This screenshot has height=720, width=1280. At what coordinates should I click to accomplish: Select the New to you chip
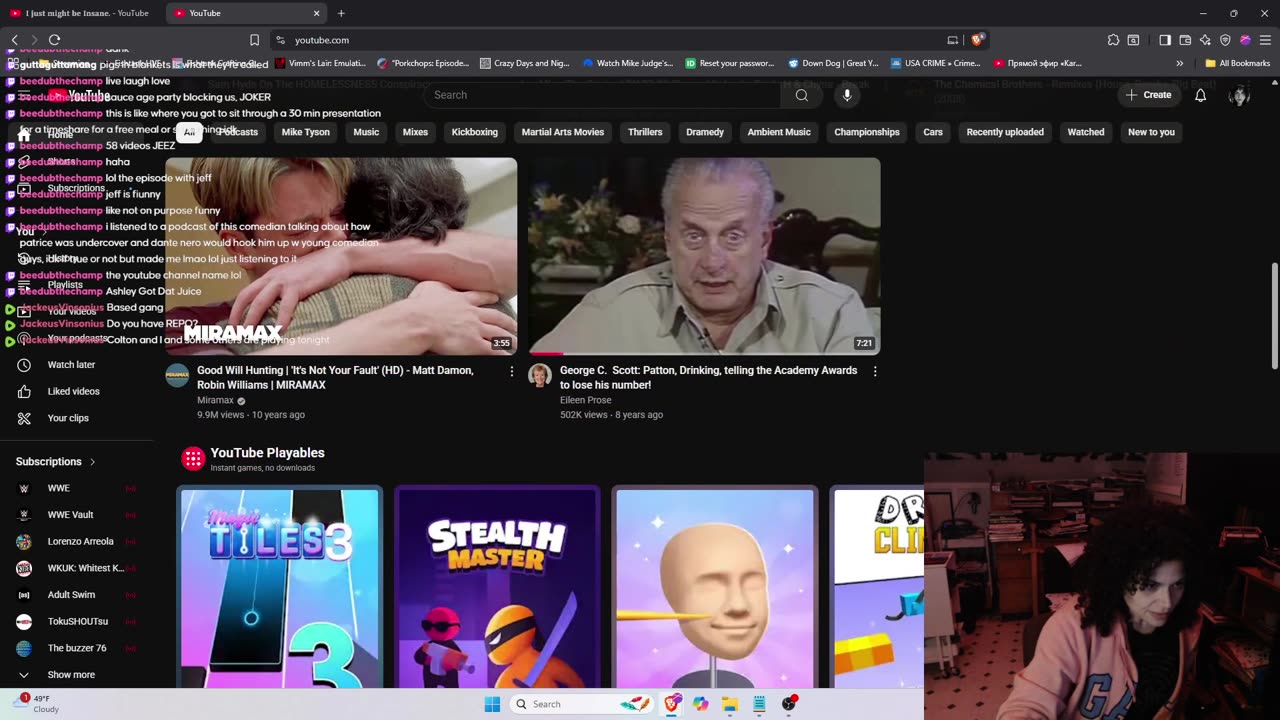1151,132
